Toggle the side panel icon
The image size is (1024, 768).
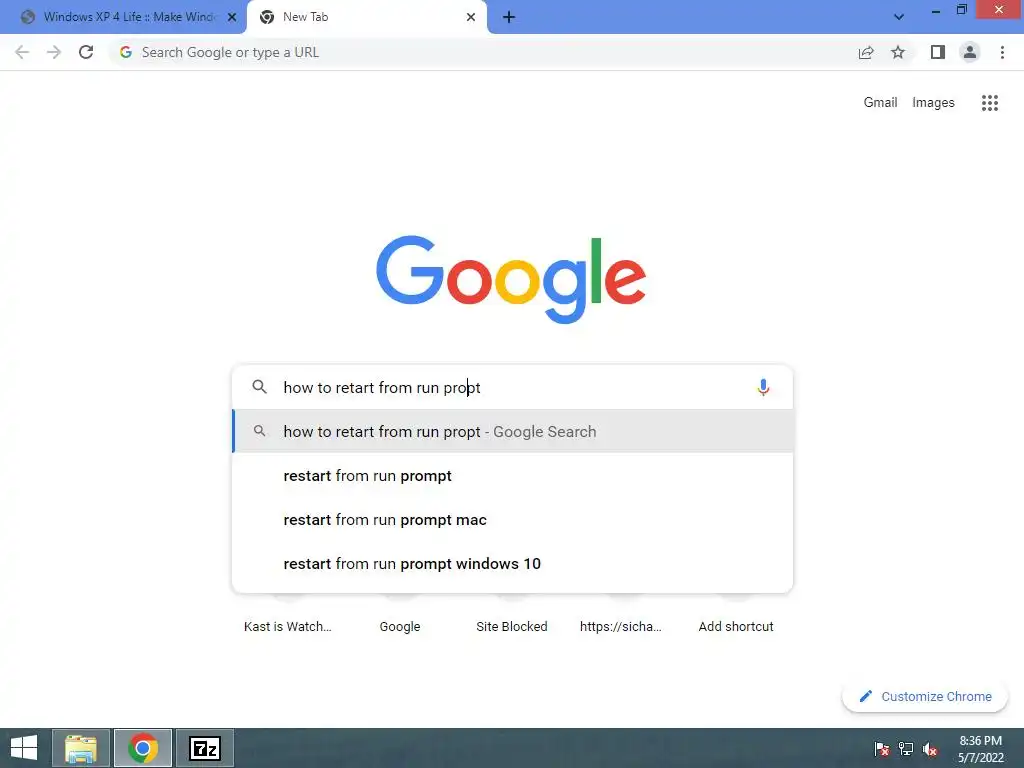pos(938,52)
